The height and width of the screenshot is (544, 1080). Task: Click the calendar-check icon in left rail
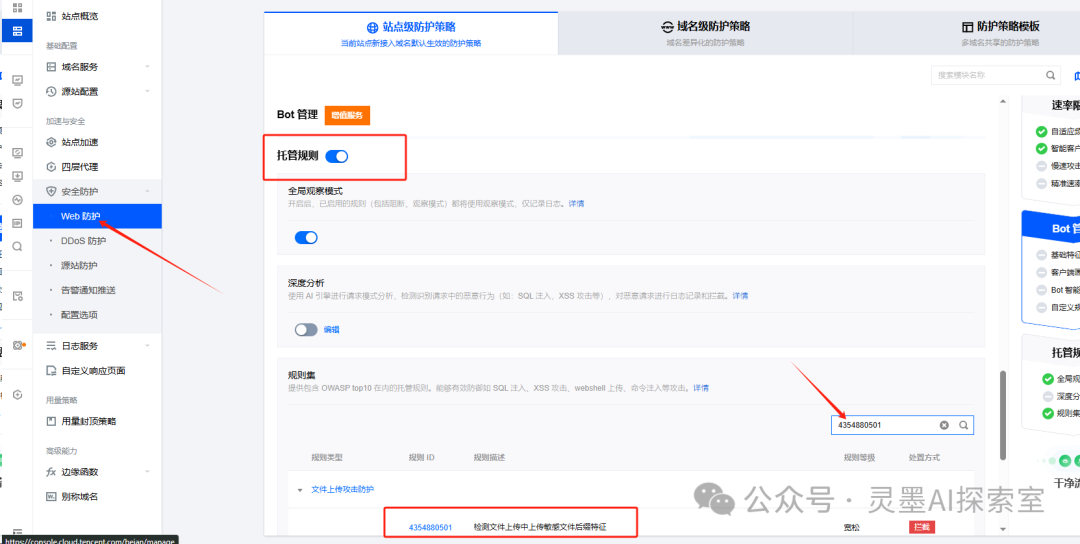click(17, 295)
